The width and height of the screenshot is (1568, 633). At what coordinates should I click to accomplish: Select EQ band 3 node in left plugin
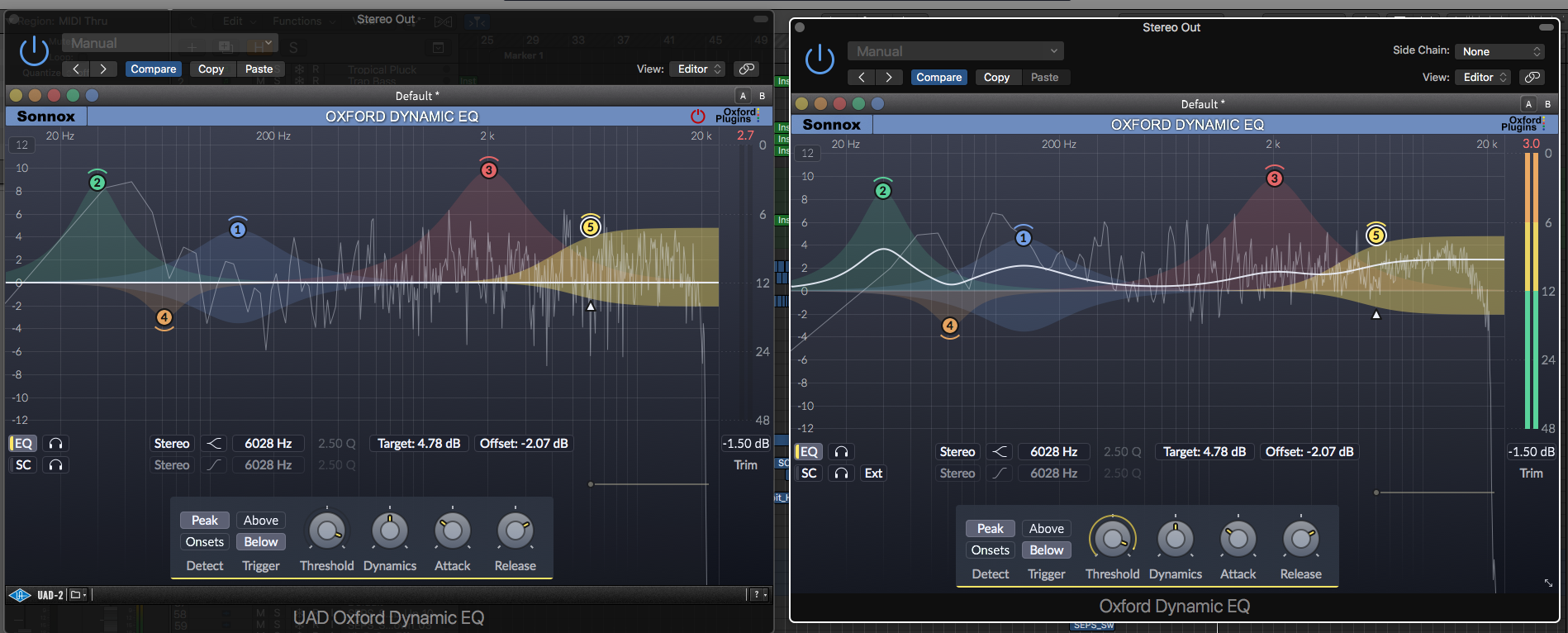tap(489, 169)
